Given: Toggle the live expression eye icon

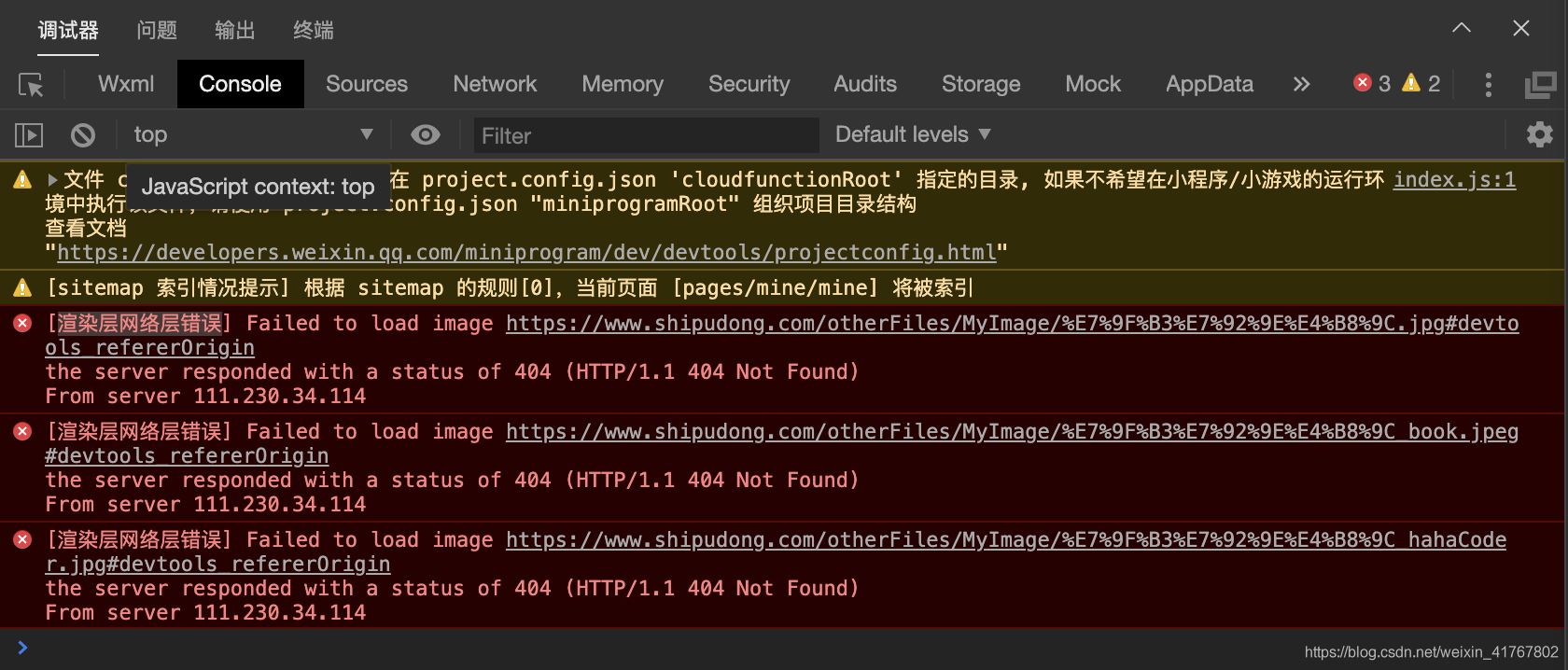Looking at the screenshot, I should (x=426, y=135).
